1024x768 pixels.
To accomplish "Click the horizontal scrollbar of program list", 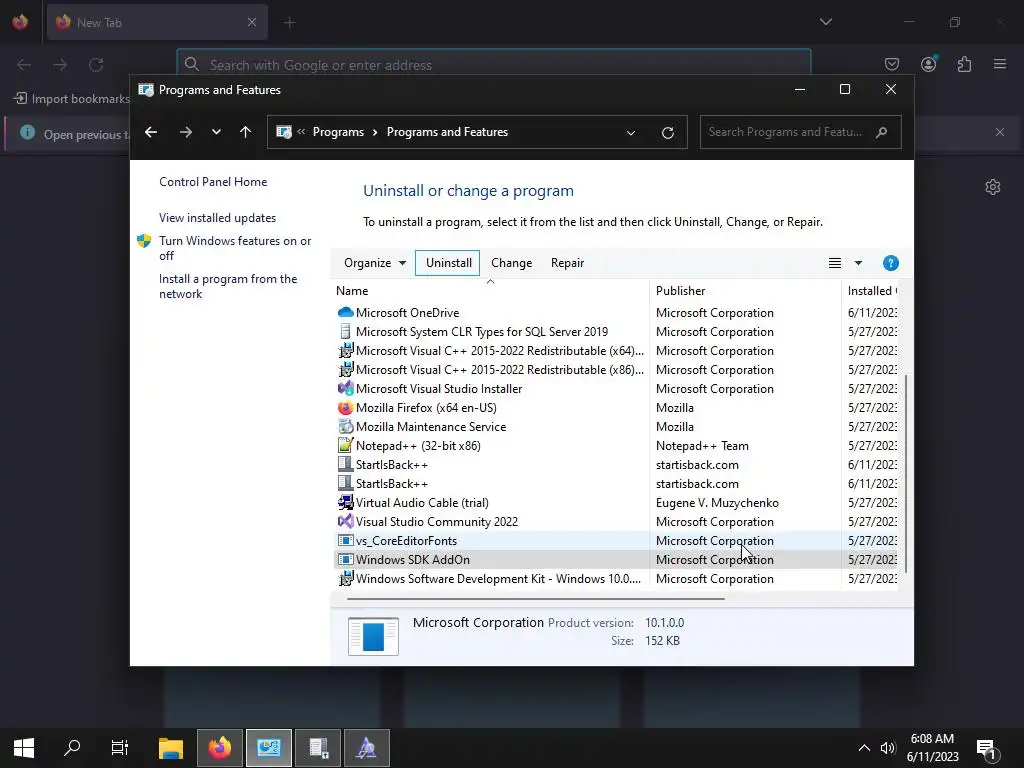I will point(536,598).
